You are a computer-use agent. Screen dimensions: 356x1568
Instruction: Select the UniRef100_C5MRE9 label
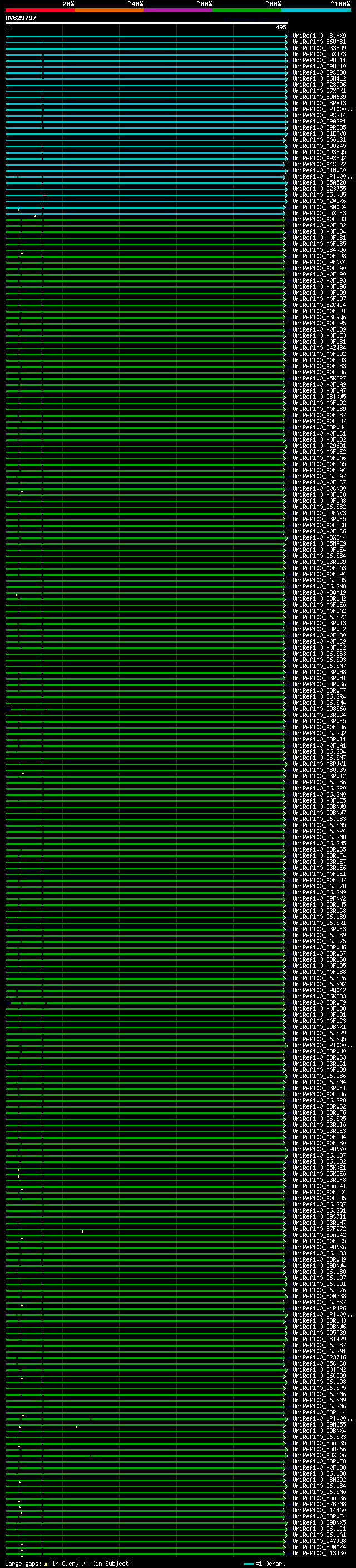click(x=319, y=543)
